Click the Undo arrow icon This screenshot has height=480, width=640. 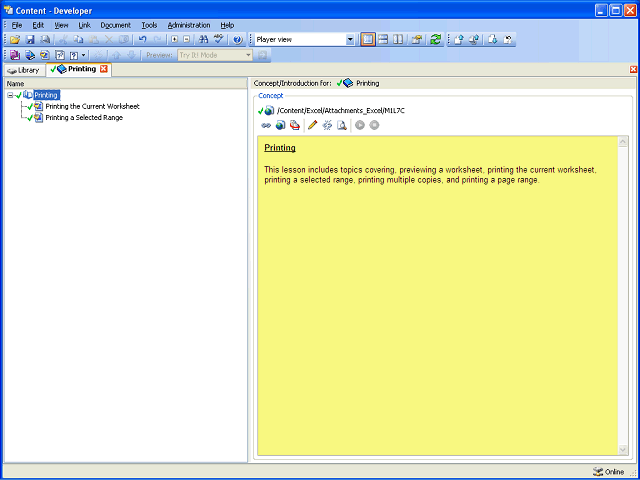(x=142, y=40)
